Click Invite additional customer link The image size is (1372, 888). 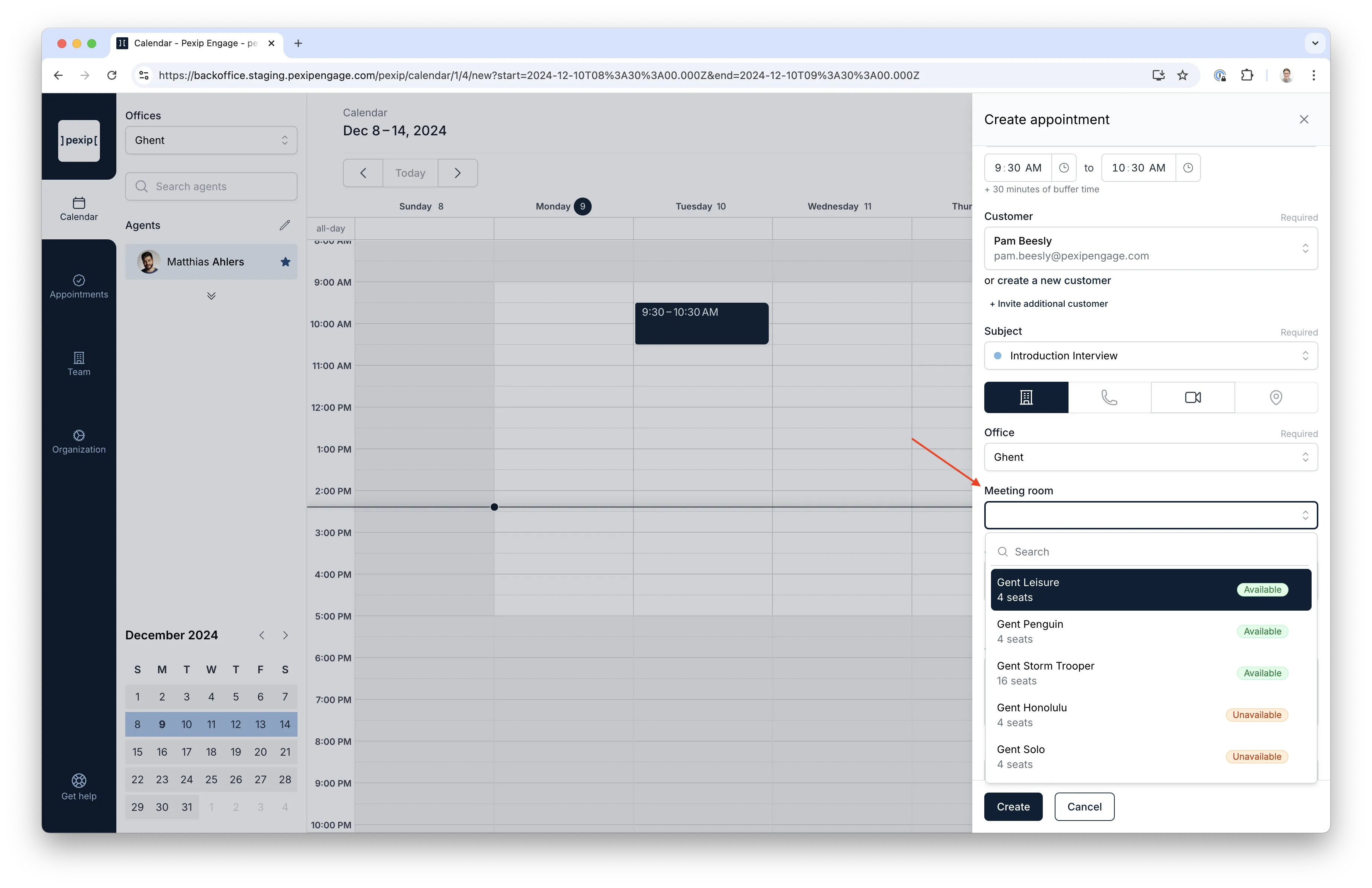coord(1049,304)
